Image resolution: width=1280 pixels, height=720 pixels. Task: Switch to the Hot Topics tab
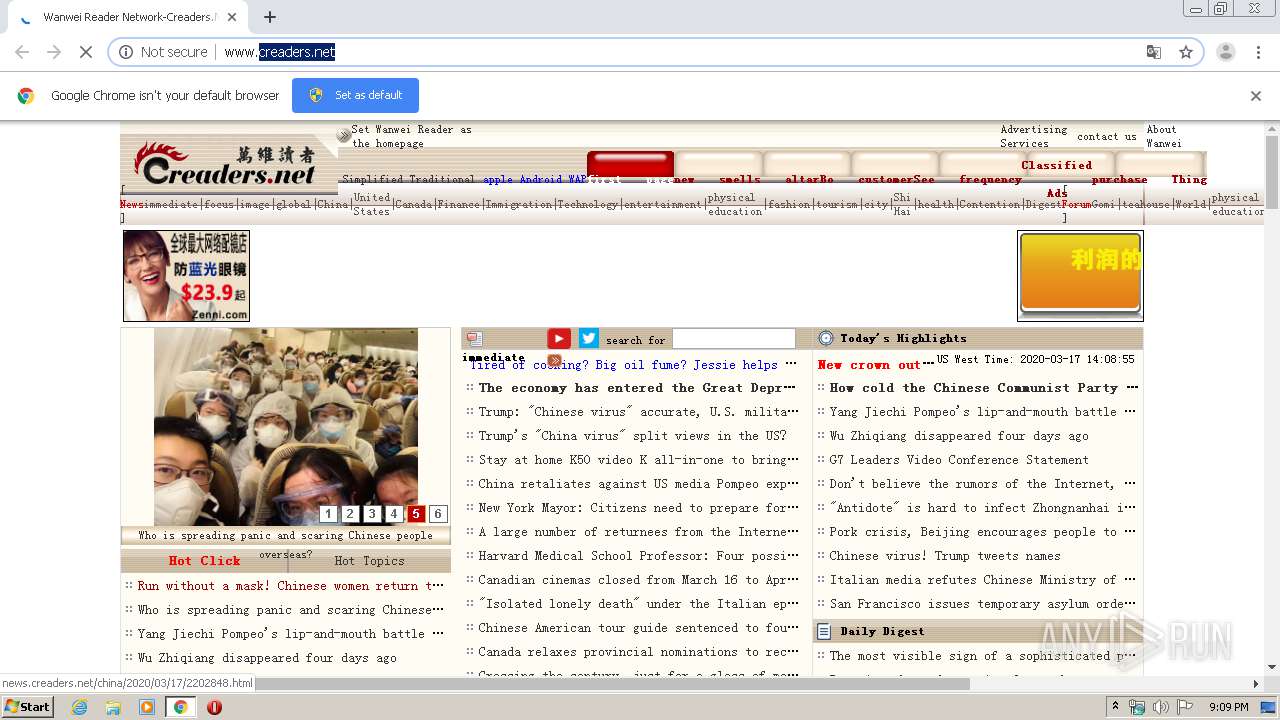(x=369, y=561)
